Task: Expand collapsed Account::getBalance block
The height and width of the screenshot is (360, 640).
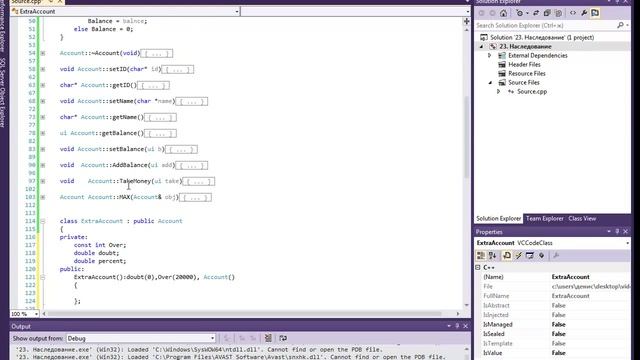Action: 42,133
